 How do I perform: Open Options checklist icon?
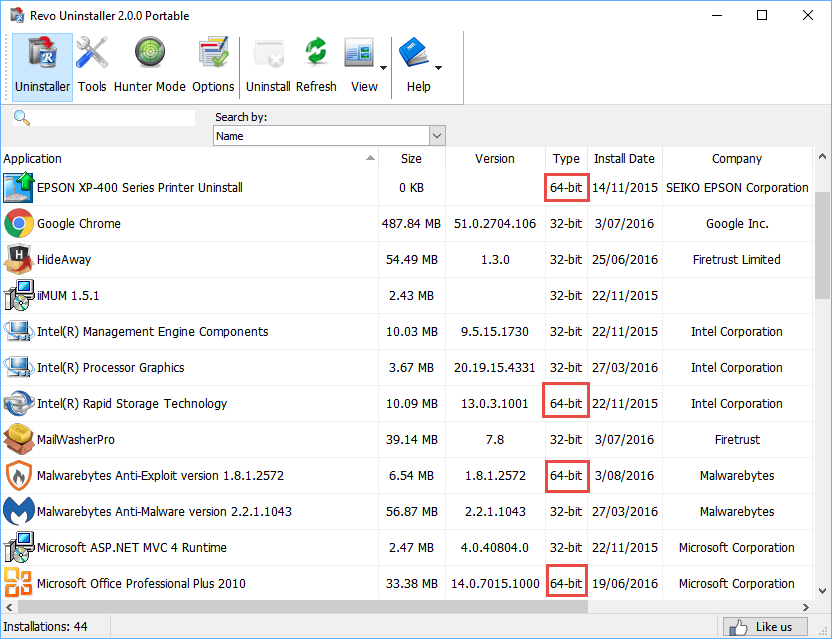pyautogui.click(x=213, y=52)
